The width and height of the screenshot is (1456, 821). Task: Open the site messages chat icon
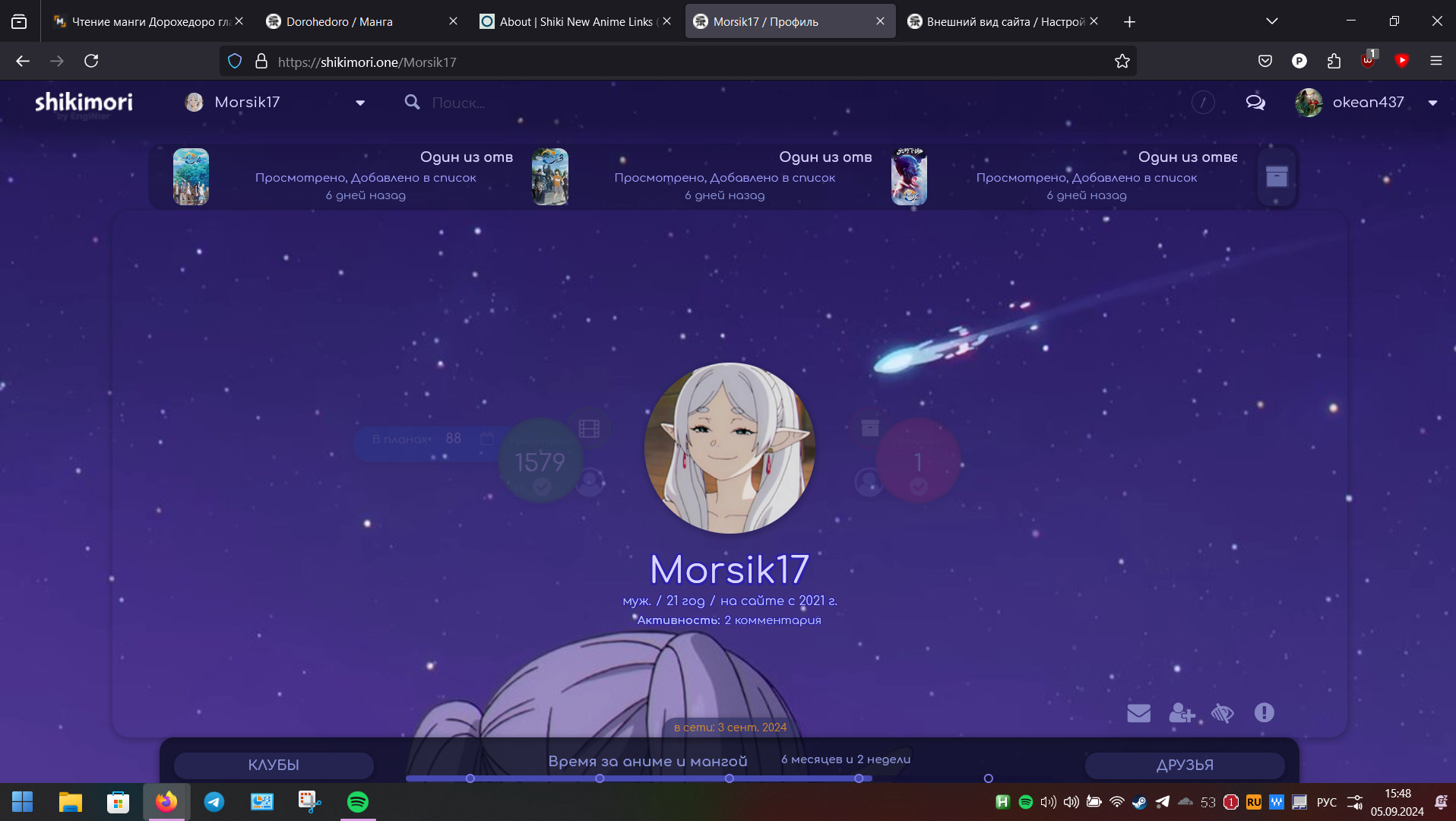click(1255, 103)
